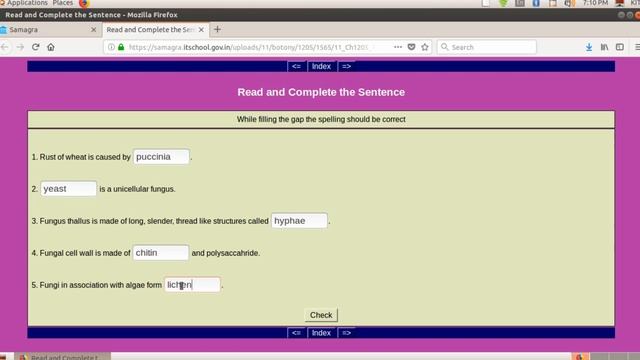Open the site information icon in the URL bar
640x360 pixels.
(111, 47)
